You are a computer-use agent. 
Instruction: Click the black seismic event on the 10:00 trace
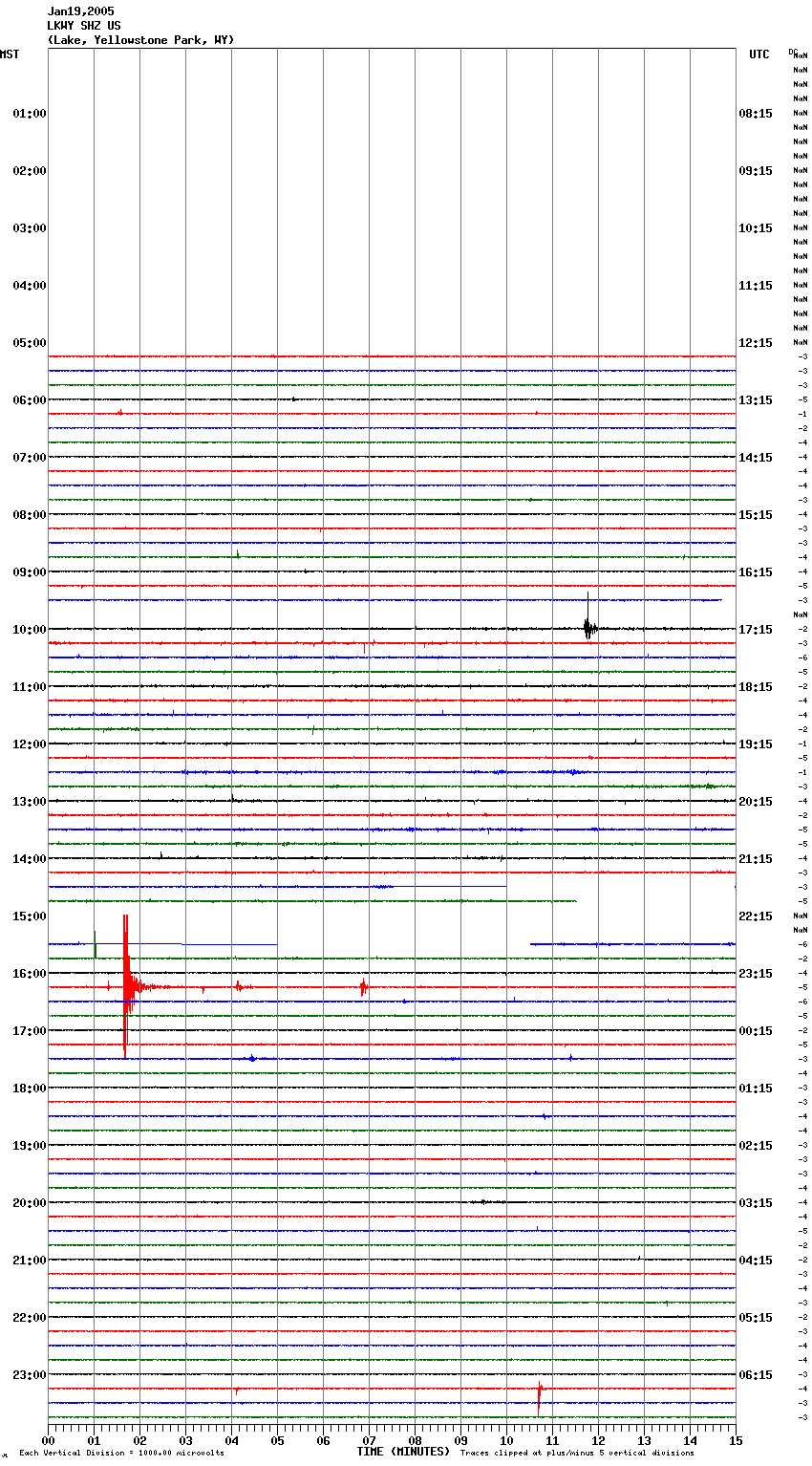[588, 627]
